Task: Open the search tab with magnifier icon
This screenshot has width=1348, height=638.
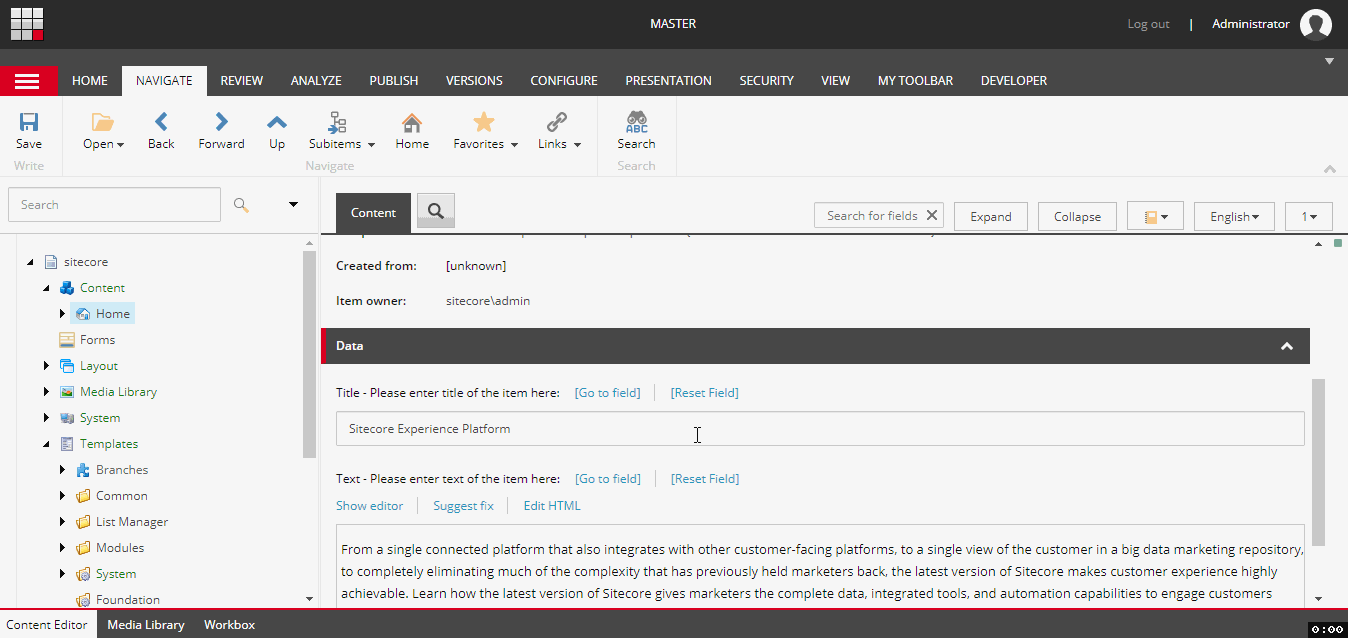Action: pos(436,211)
